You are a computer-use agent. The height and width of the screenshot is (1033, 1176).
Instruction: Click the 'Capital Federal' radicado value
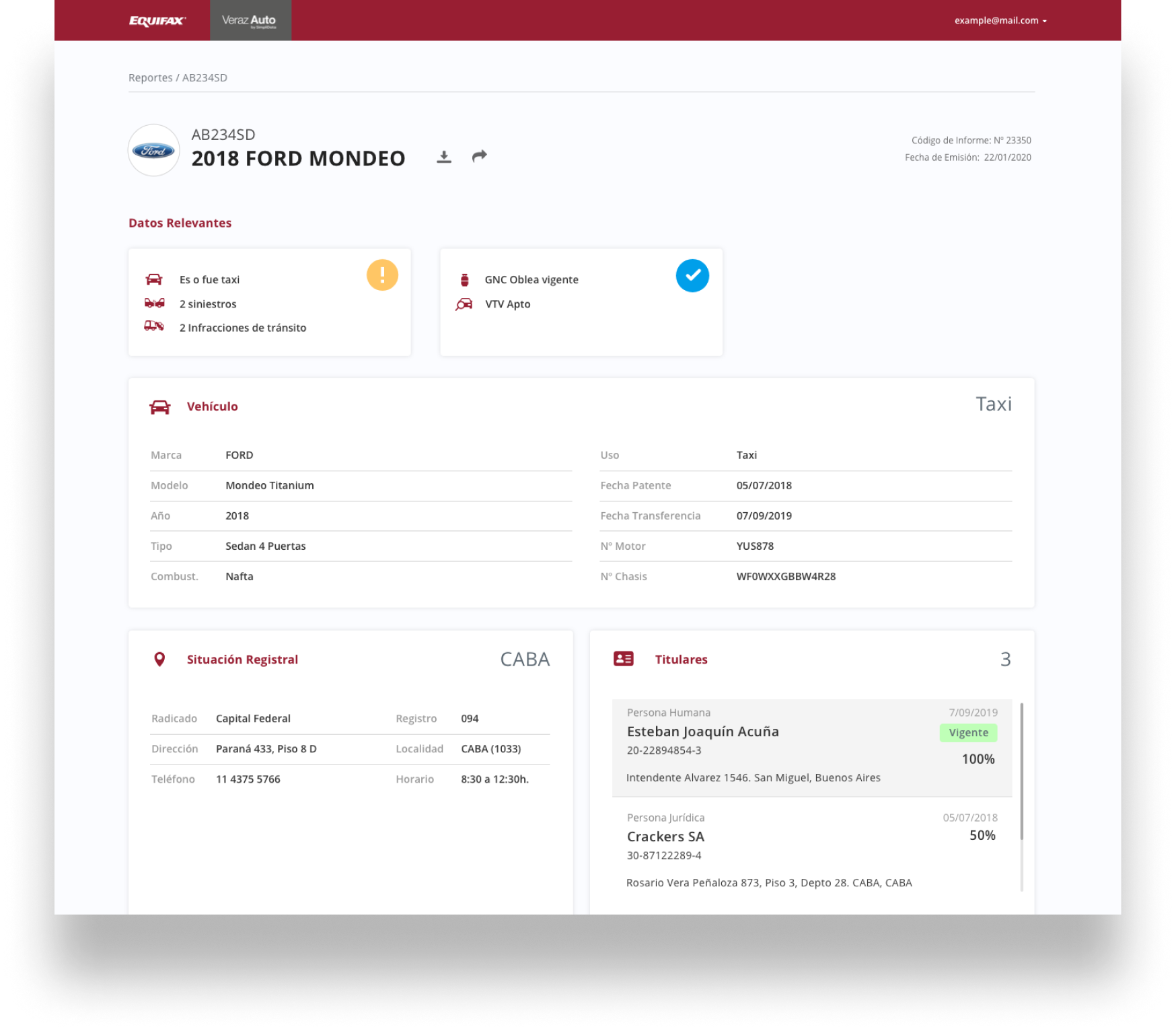coord(253,718)
